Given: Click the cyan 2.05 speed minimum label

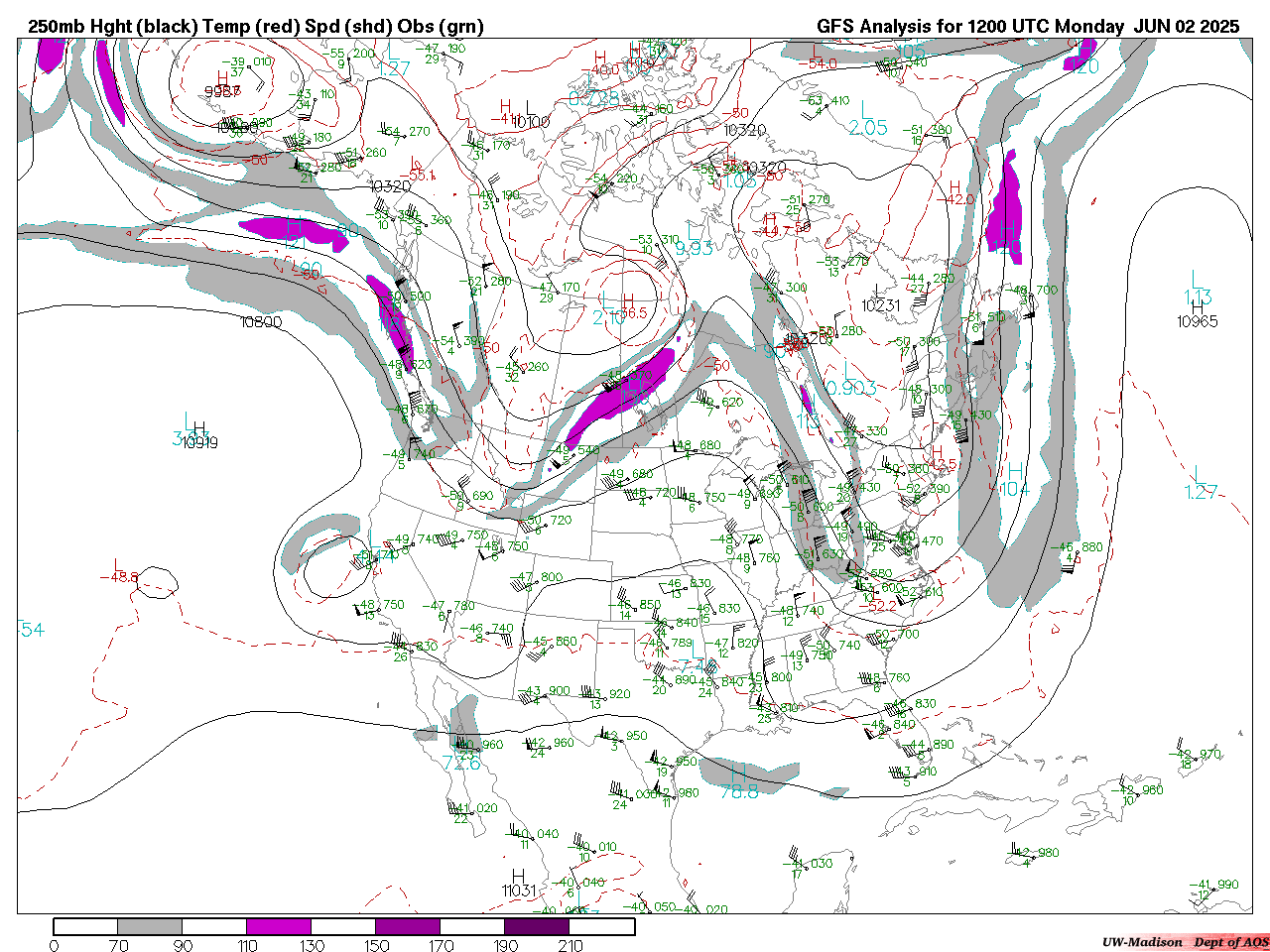Looking at the screenshot, I should pos(868,128).
